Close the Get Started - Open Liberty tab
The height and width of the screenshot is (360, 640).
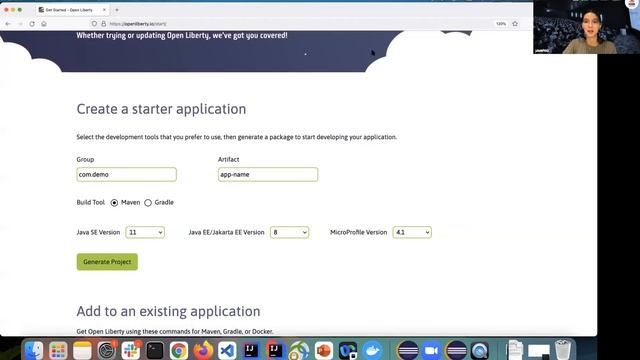pos(104,9)
